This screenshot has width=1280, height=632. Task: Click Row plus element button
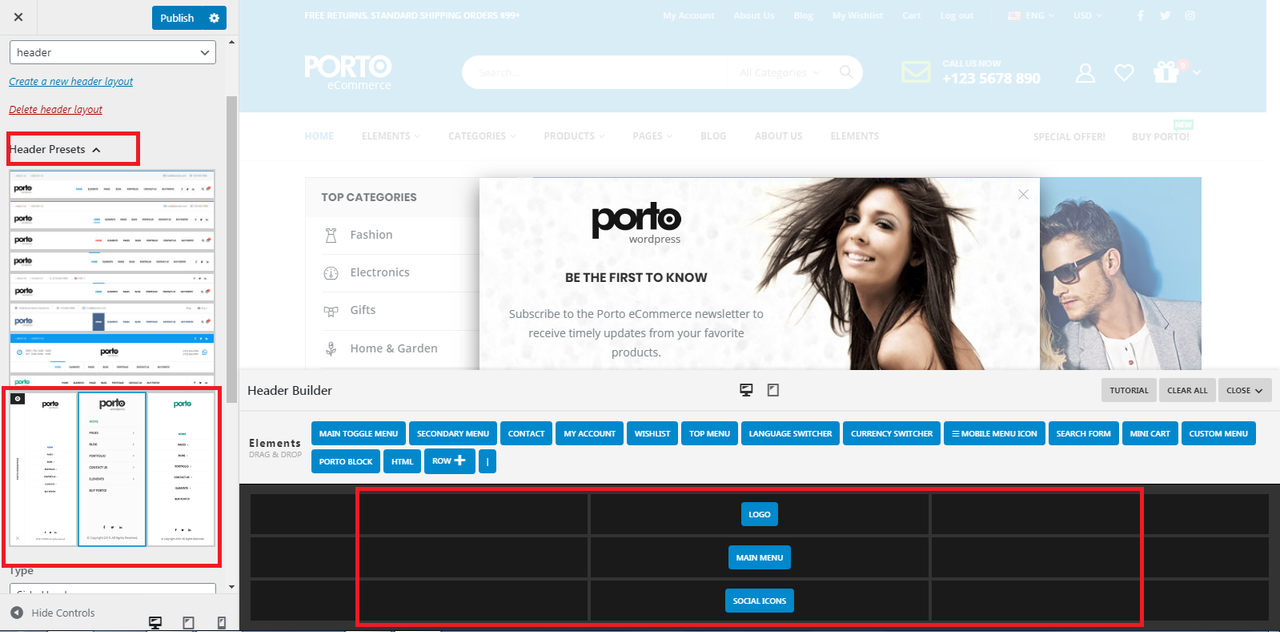point(450,461)
